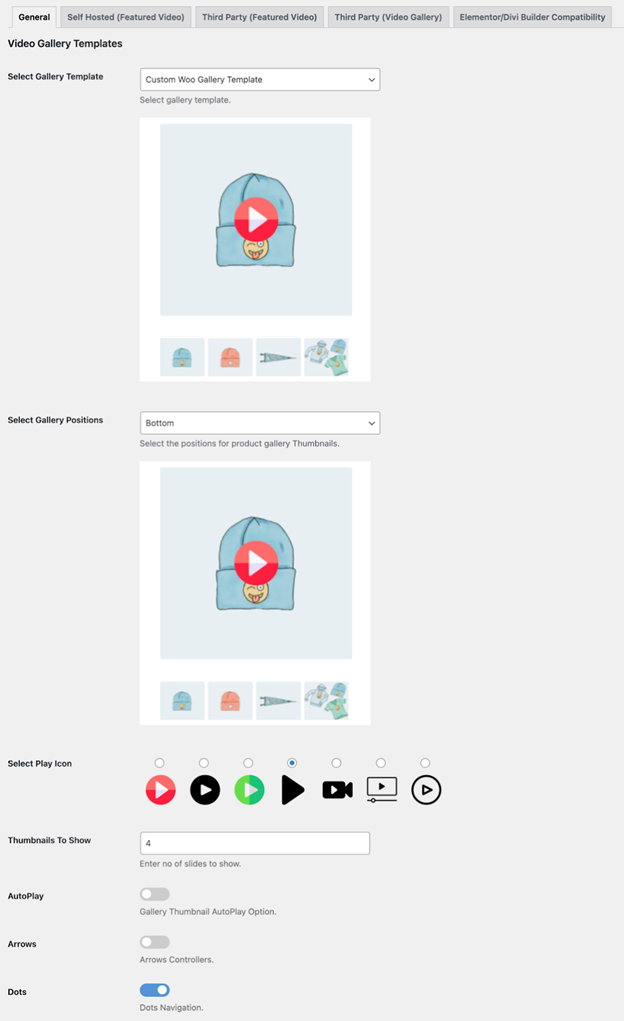Select radio button above red play icon
The image size is (624, 1021).
click(x=160, y=763)
